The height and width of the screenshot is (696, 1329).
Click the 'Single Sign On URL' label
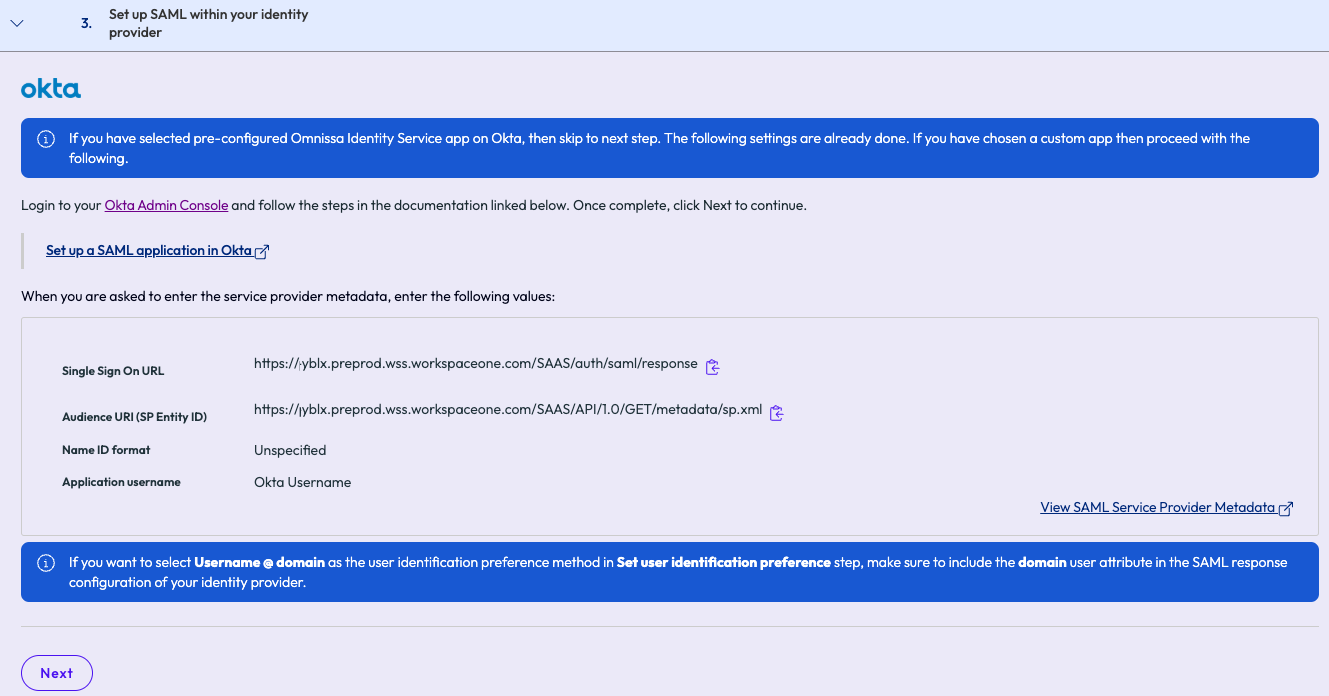pyautogui.click(x=113, y=371)
